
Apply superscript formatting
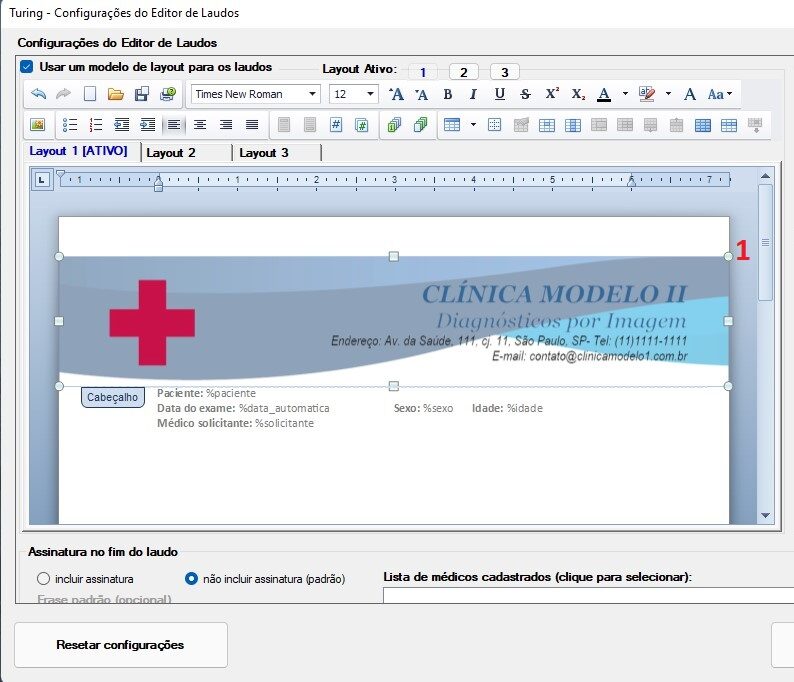pyautogui.click(x=551, y=94)
